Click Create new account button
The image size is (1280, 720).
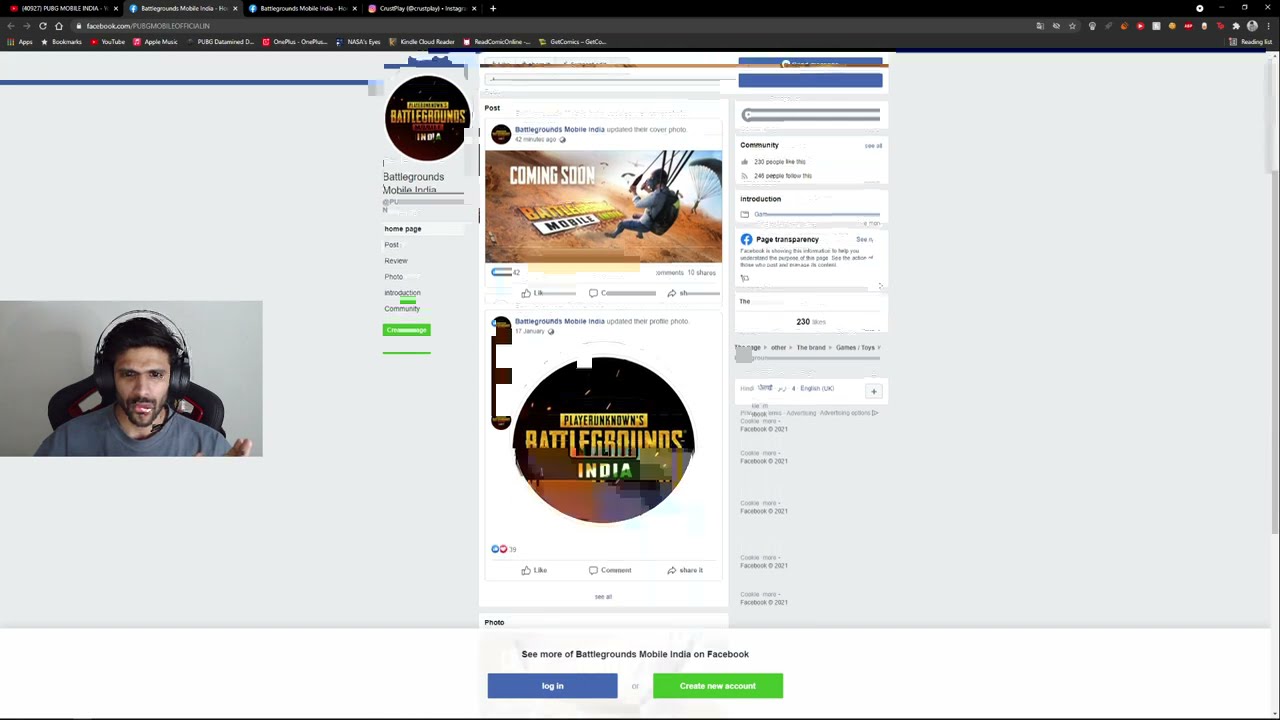718,686
